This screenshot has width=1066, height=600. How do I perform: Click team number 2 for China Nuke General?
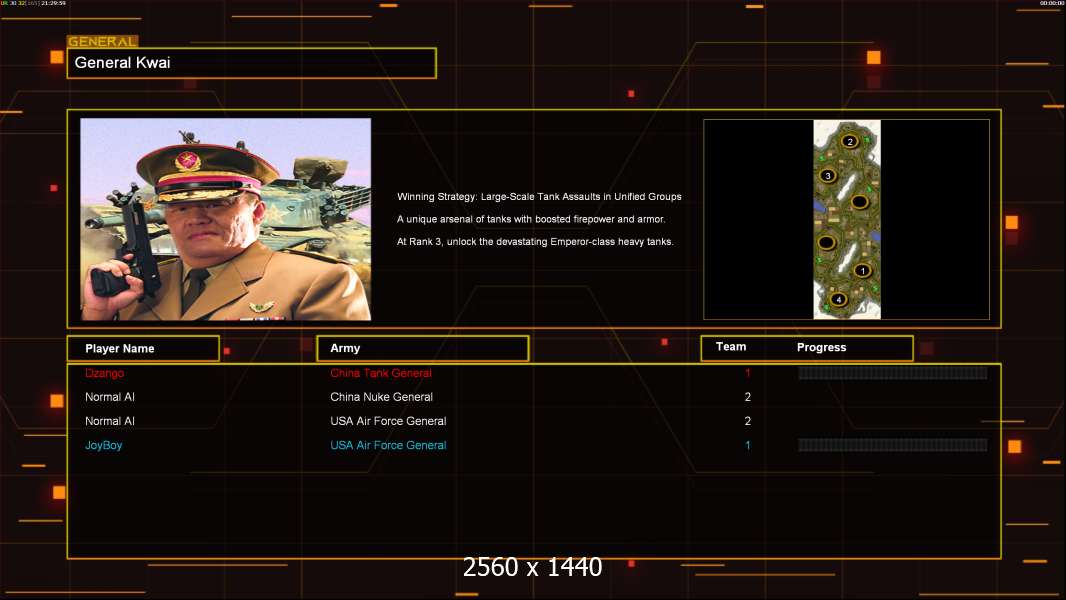[747, 397]
